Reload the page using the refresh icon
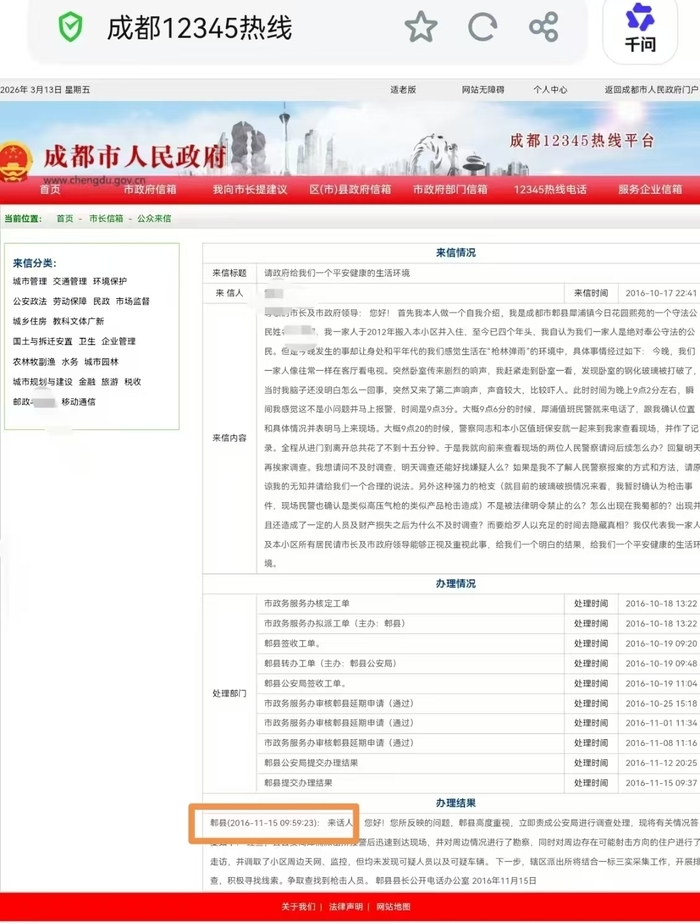The height and width of the screenshot is (924, 700). pyautogui.click(x=482, y=28)
